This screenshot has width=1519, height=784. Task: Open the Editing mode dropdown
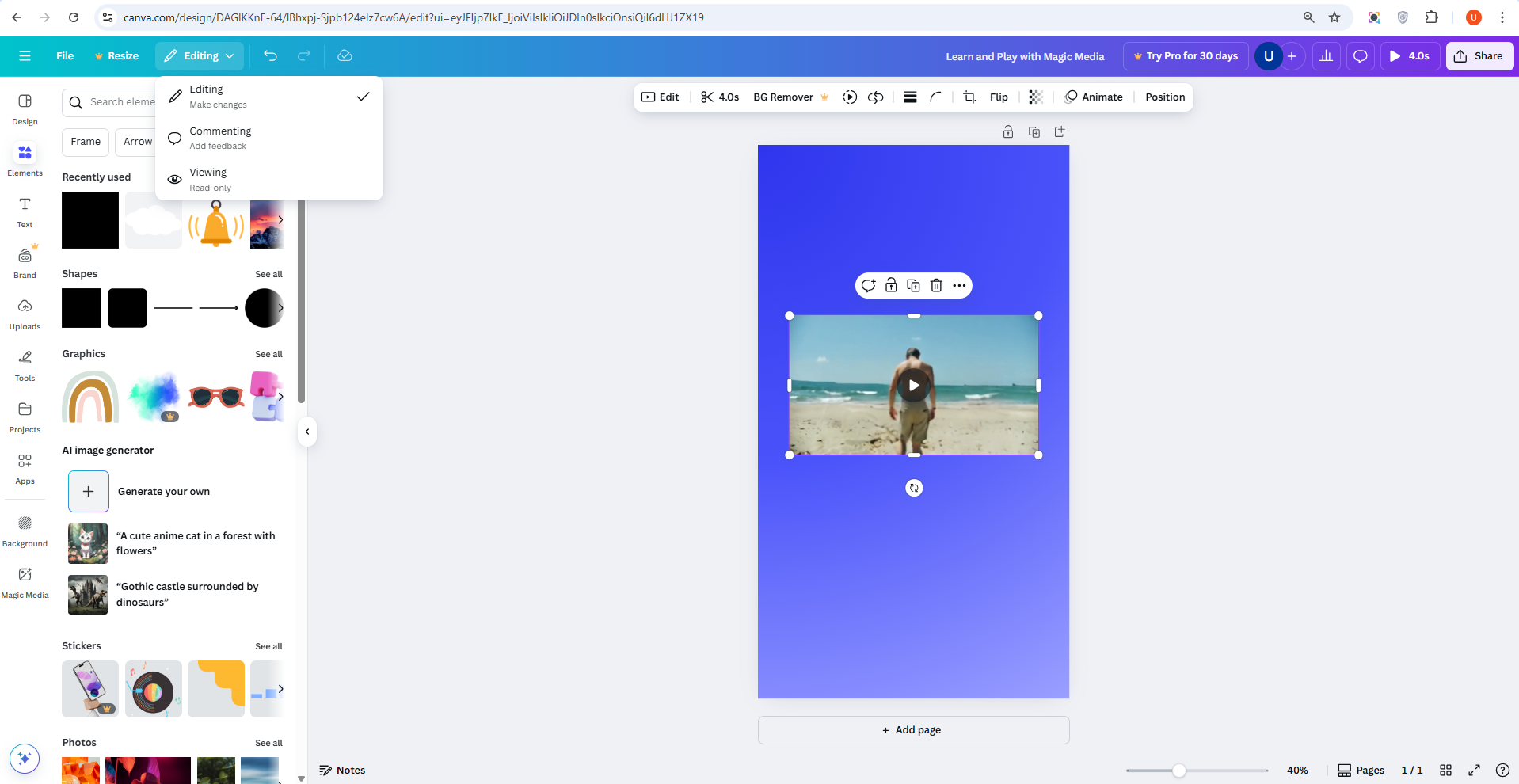point(199,55)
